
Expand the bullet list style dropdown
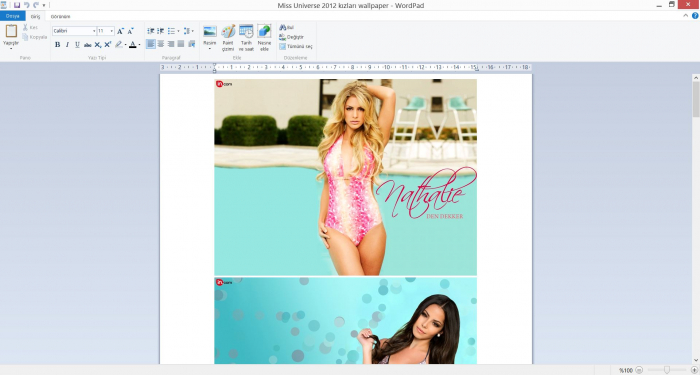[x=179, y=31]
